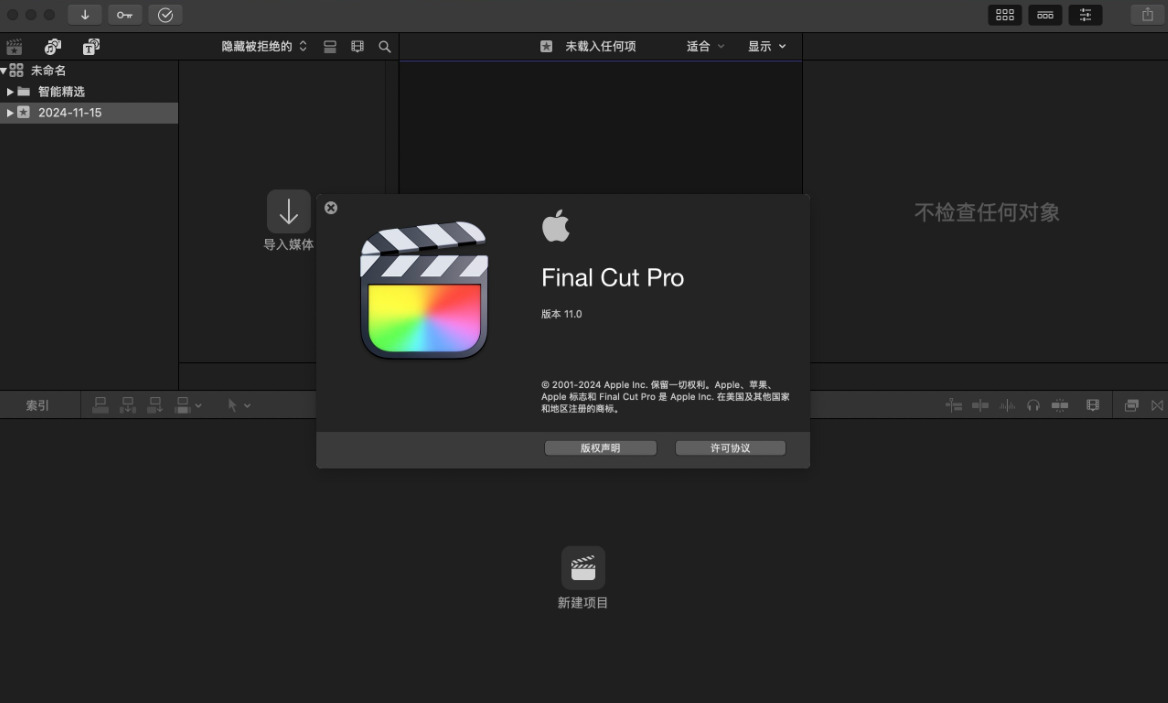Click the 不检查任何对象 inspector text
The height and width of the screenshot is (703, 1168).
pos(987,212)
